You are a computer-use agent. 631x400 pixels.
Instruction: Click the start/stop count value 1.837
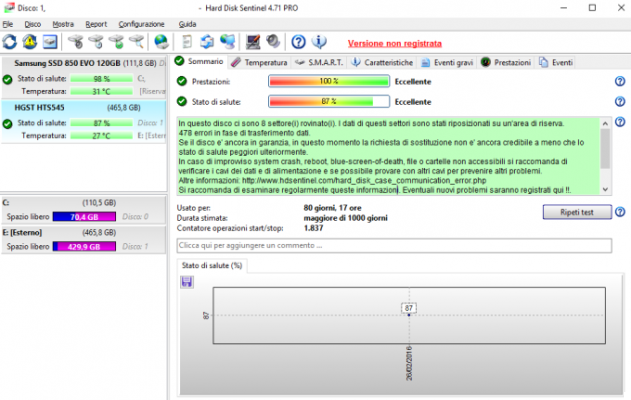coord(313,228)
